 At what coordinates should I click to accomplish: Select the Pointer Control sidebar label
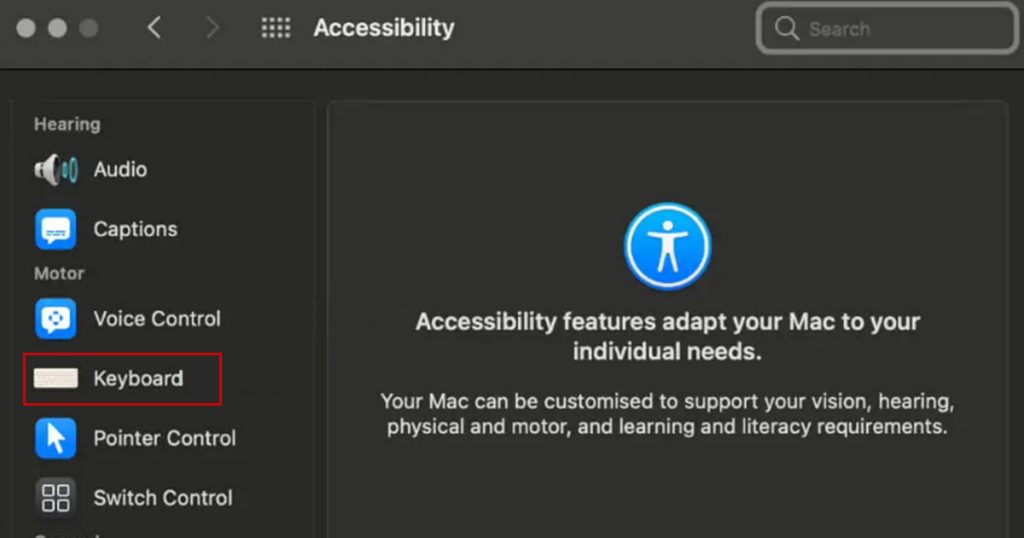pyautogui.click(x=164, y=438)
